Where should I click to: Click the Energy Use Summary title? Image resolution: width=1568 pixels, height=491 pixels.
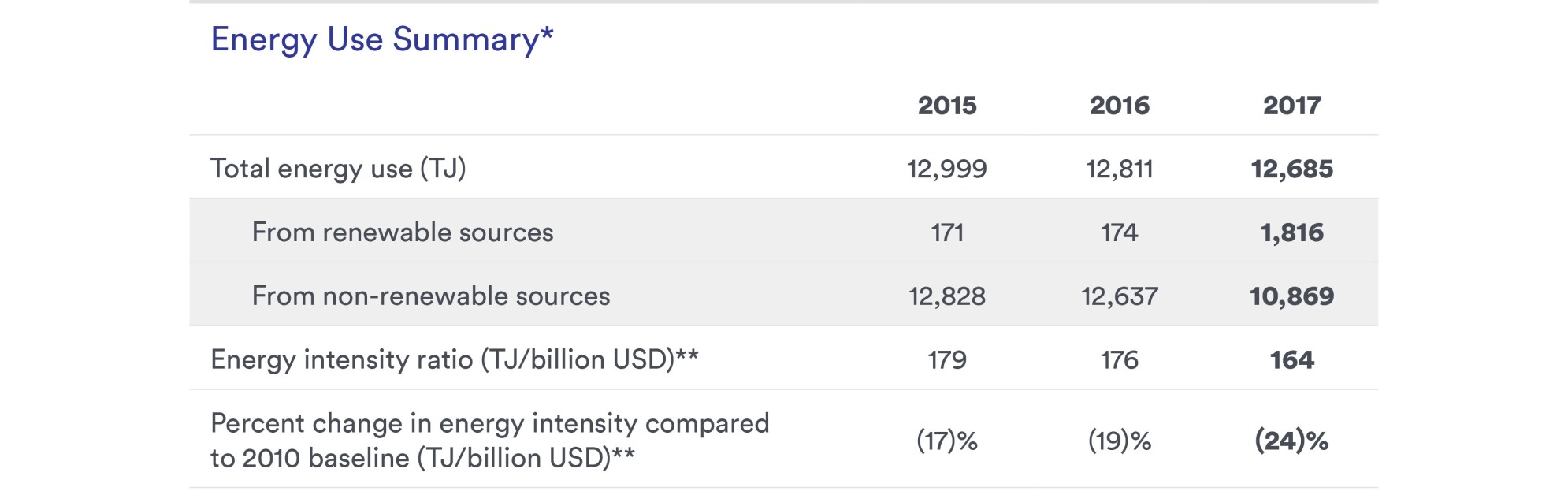382,39
